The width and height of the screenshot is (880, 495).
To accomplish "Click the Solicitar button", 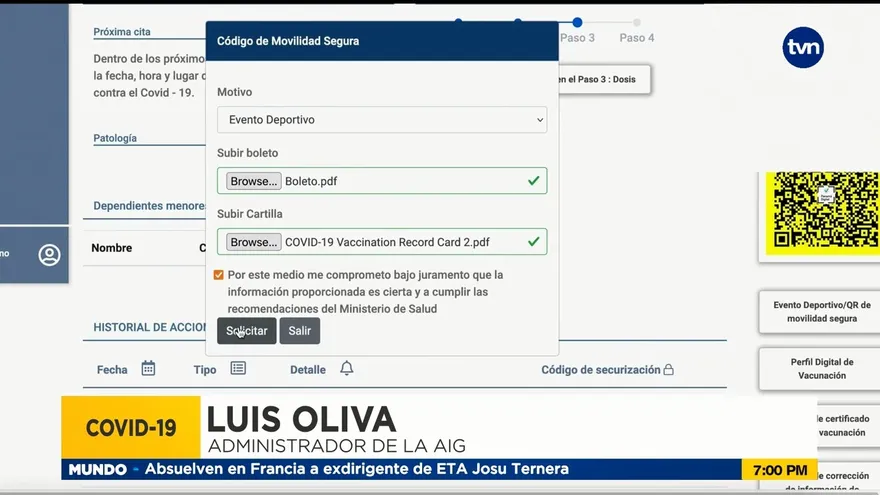I will coord(246,331).
